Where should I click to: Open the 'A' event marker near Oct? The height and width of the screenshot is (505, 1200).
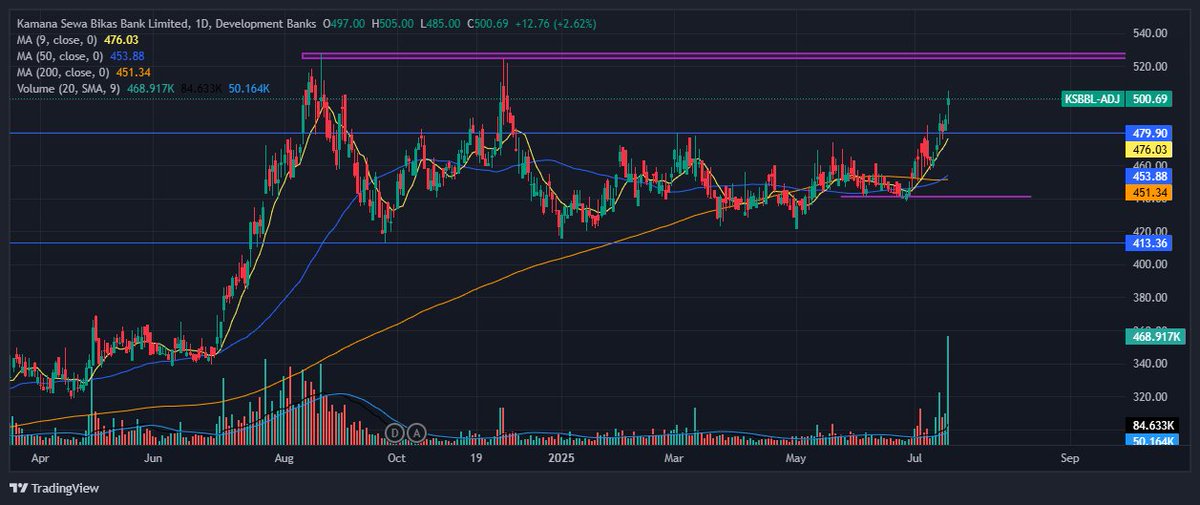click(416, 433)
